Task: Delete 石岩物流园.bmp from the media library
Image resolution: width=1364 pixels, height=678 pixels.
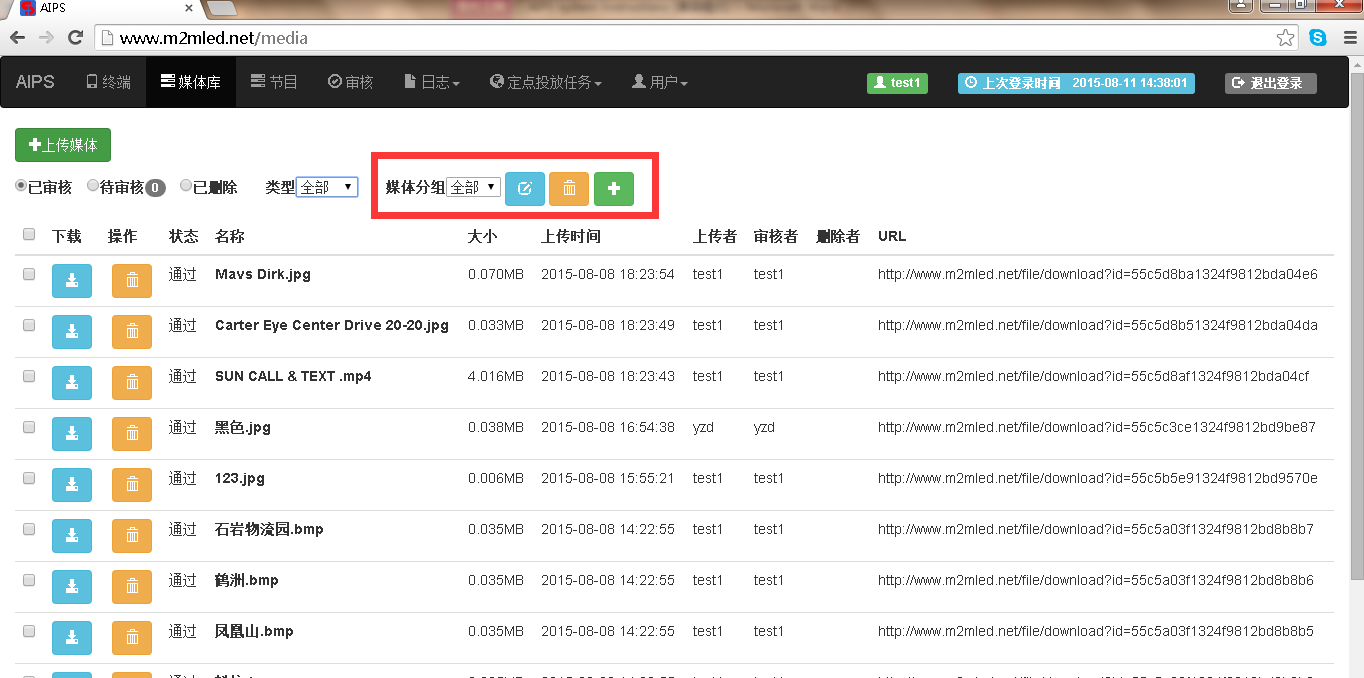Action: 132,536
